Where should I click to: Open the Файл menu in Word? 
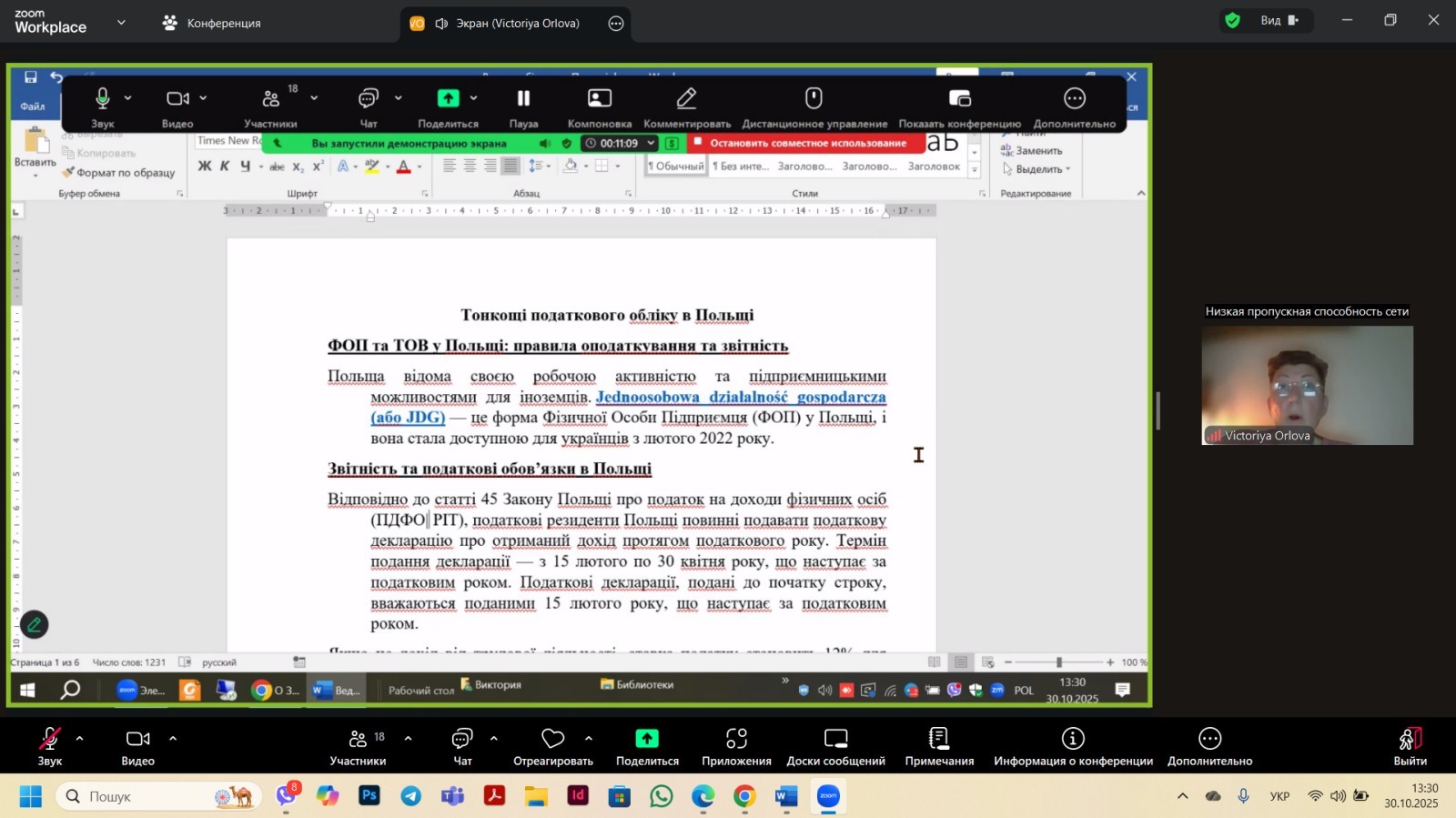[x=33, y=106]
